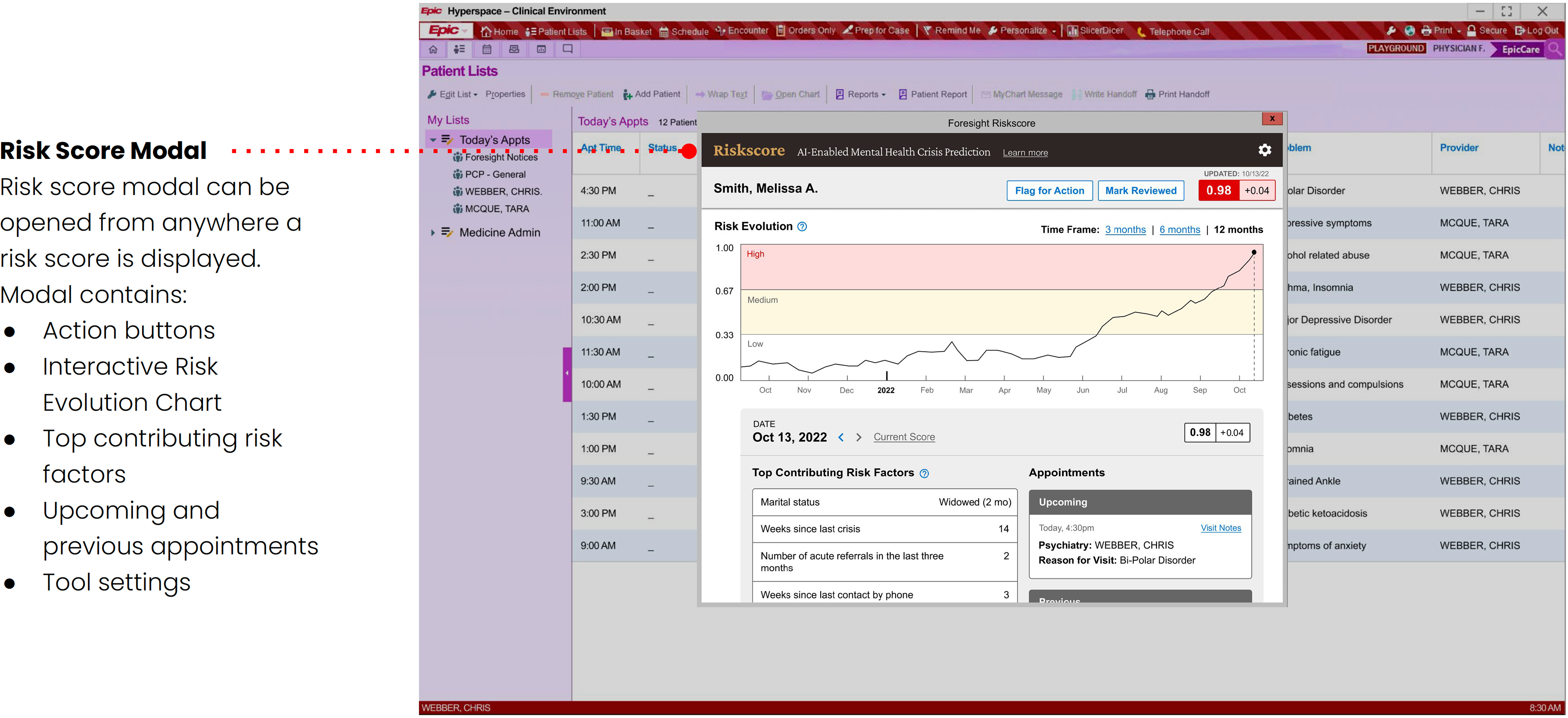Click Secure to lock the session
The height and width of the screenshot is (718, 1568).
1487,31
